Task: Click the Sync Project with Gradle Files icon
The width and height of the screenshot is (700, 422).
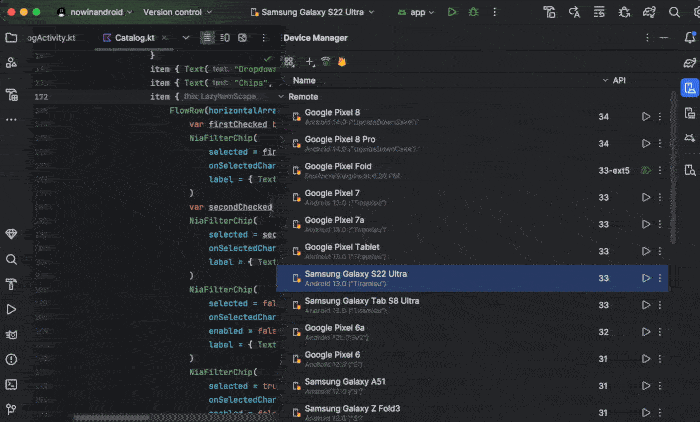Action: (x=649, y=13)
